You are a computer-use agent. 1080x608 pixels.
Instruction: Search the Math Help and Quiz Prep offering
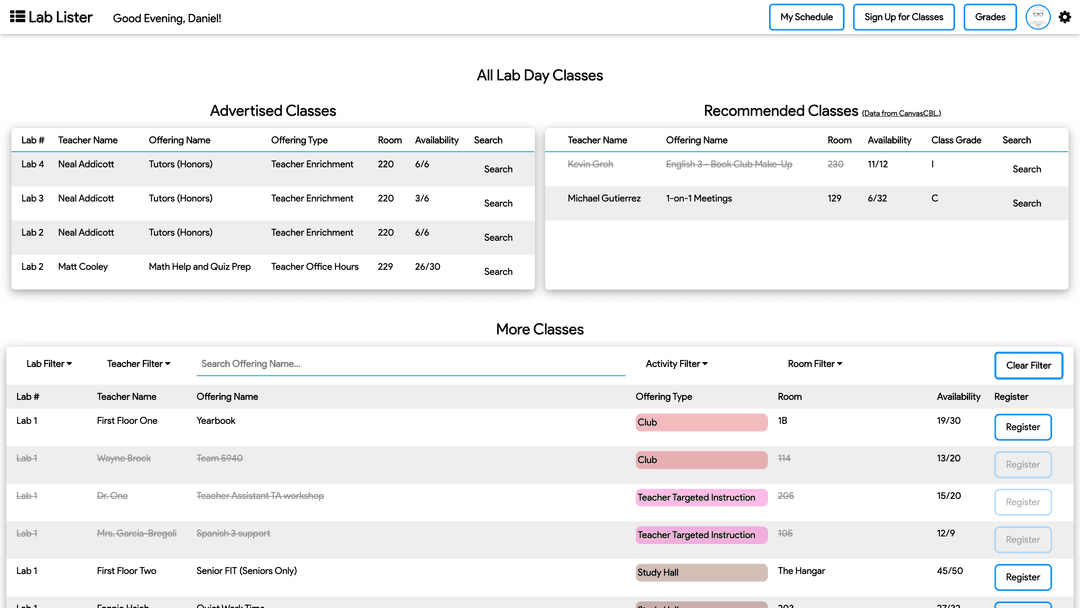[498, 272]
